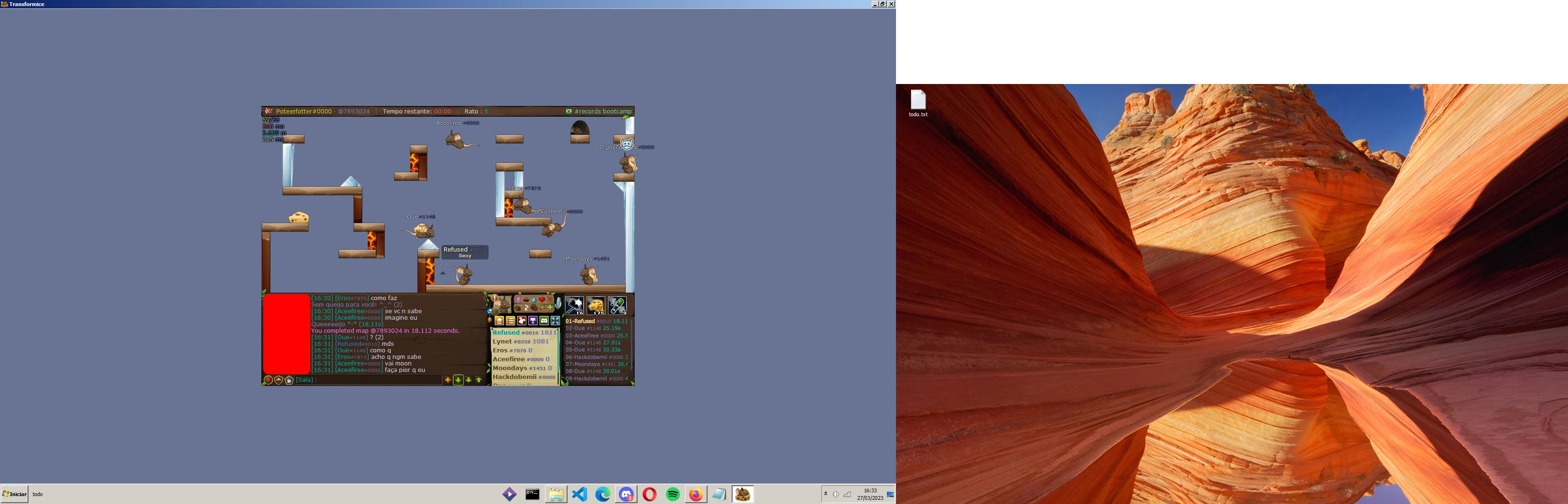The width and height of the screenshot is (1568, 504).
Task: Open more emotes with green plus
Action: (550, 308)
